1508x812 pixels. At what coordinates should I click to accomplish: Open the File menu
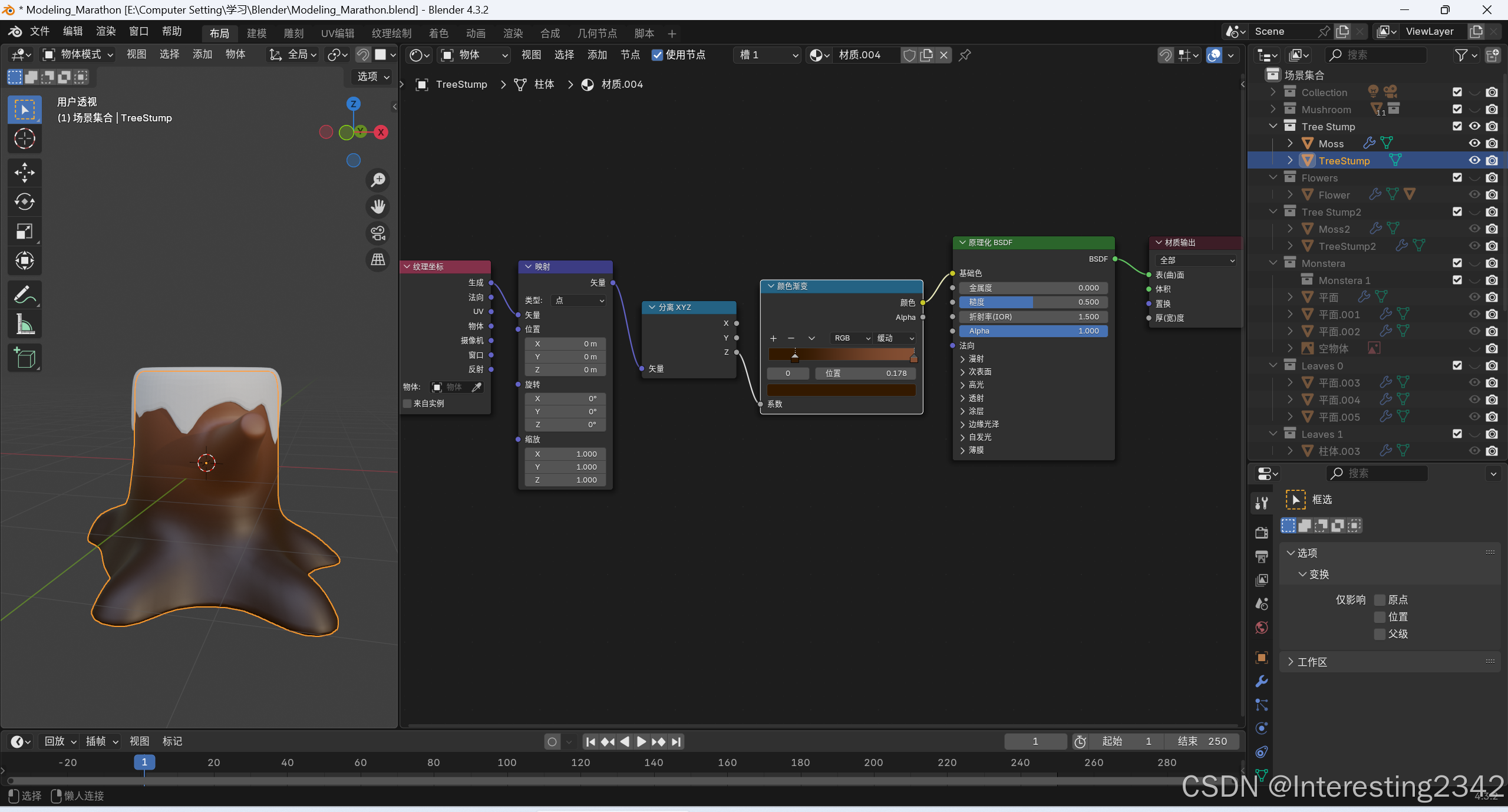coord(39,31)
